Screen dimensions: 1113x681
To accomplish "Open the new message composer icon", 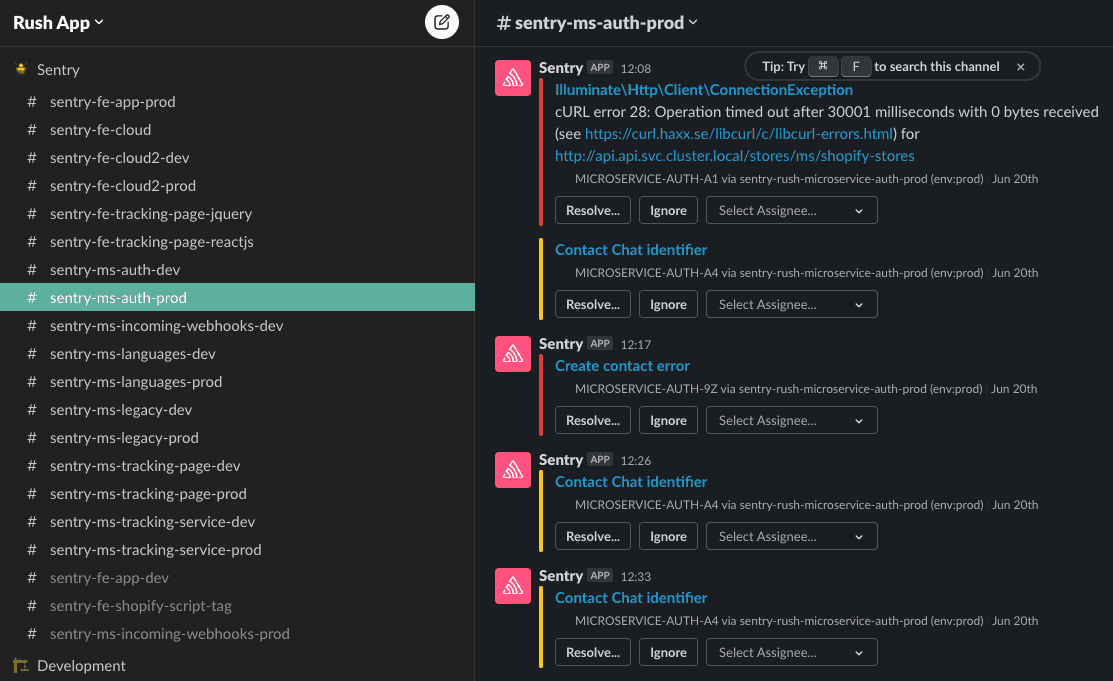I will 441,22.
